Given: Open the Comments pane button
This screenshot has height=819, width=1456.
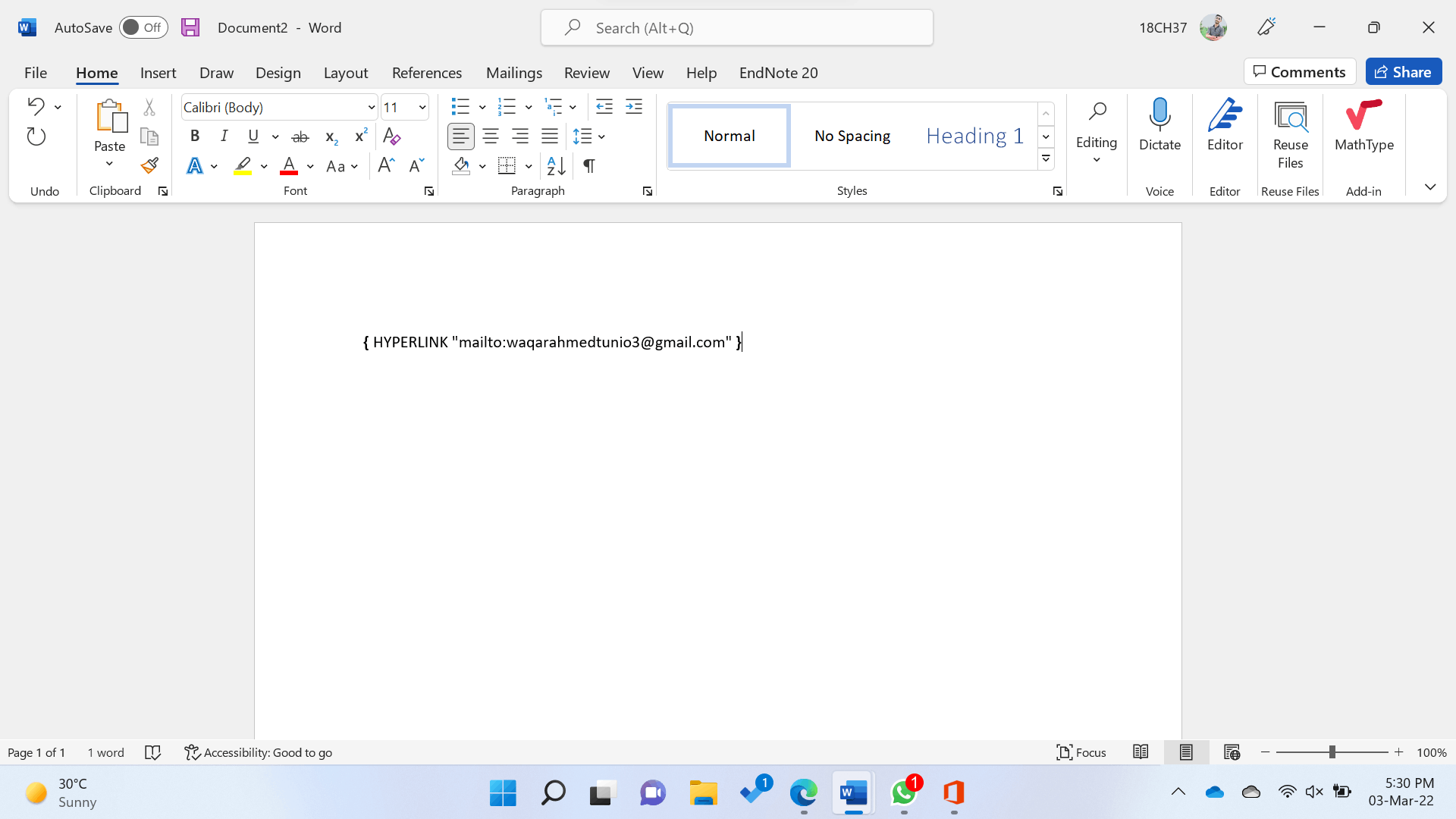Looking at the screenshot, I should click(x=1299, y=72).
